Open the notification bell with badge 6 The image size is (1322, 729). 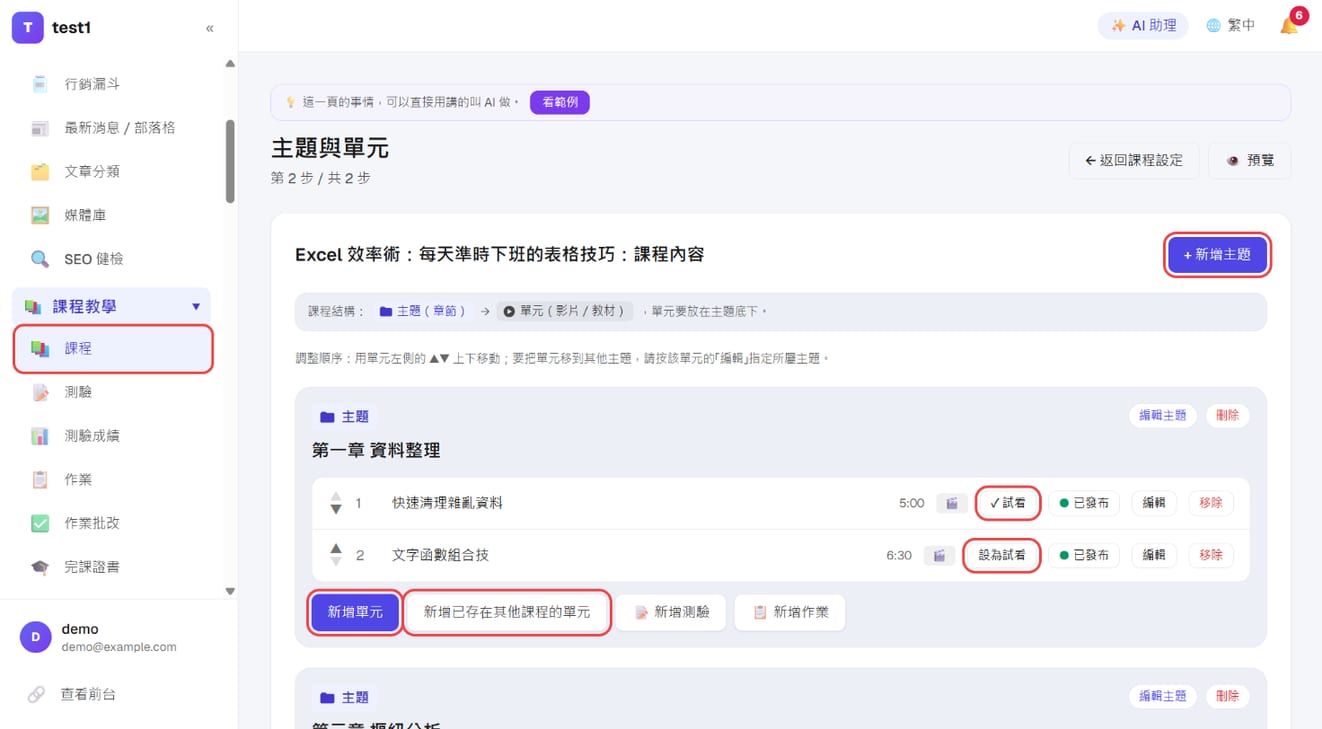pos(1290,25)
